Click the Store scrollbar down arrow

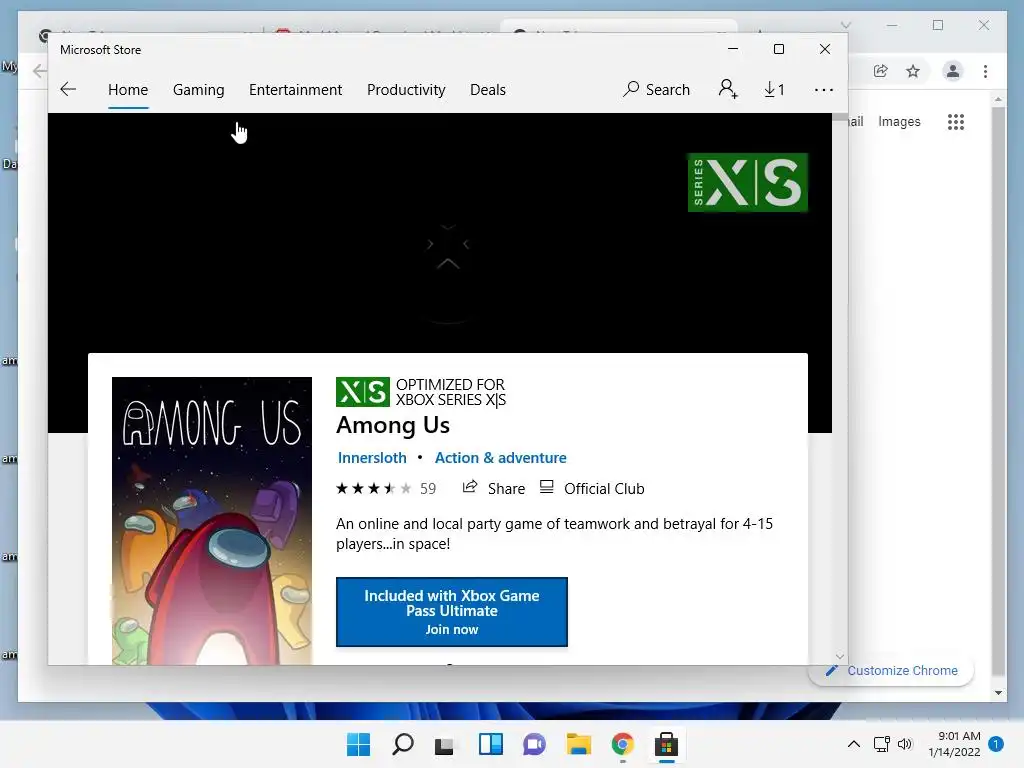coord(840,656)
